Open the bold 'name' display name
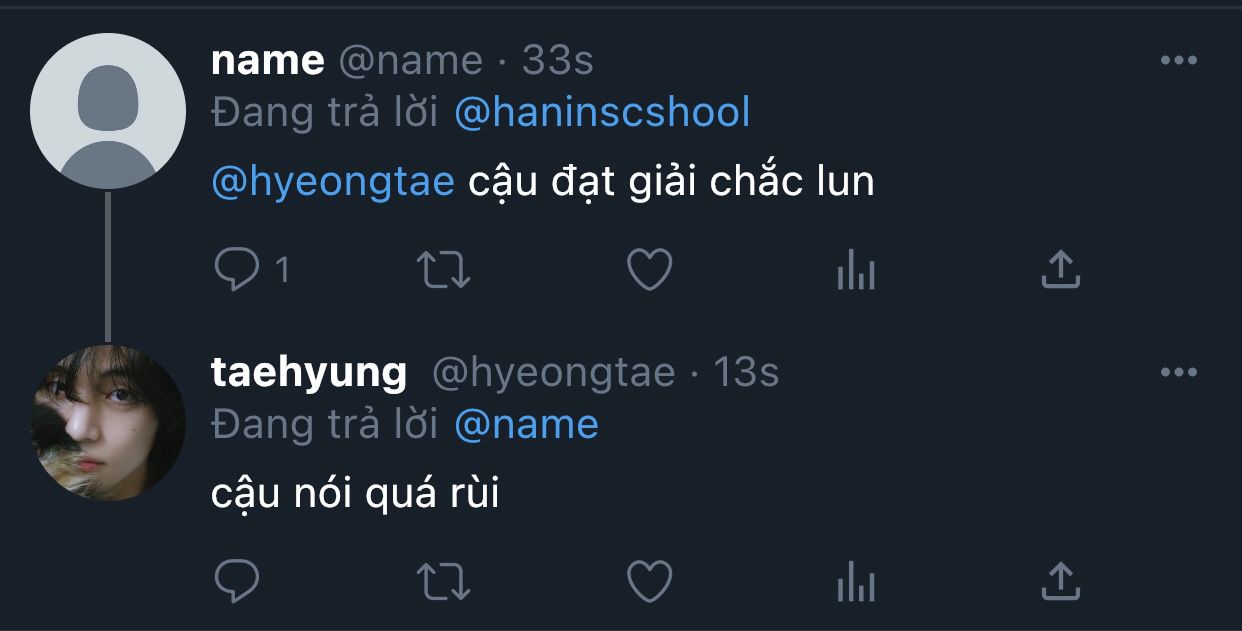 coord(268,62)
